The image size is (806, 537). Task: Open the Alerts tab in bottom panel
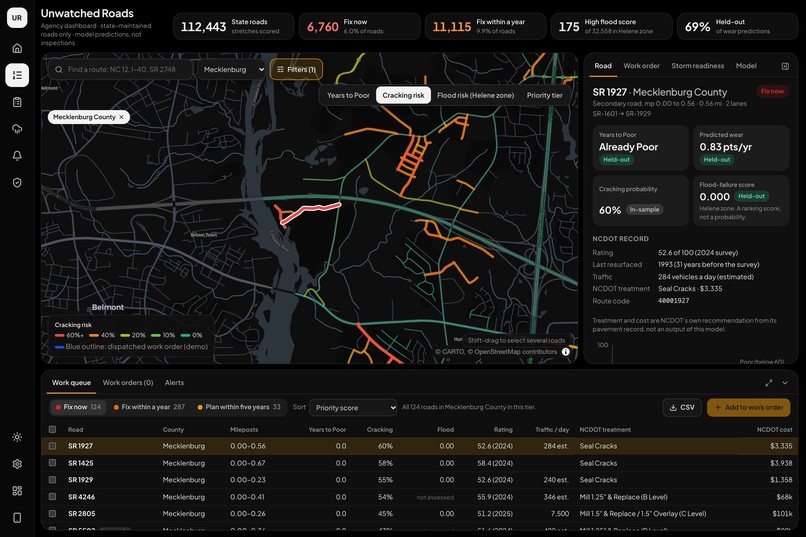[x=174, y=383]
